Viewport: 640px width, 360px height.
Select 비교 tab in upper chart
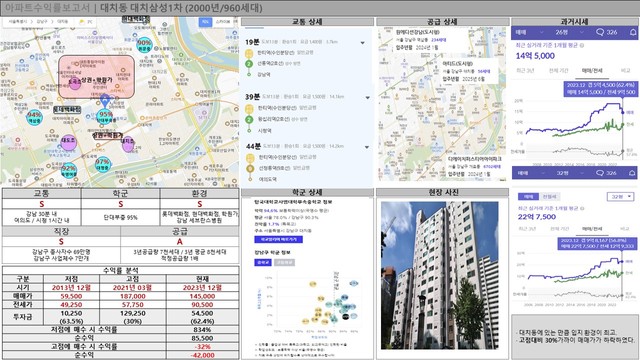[626, 71]
